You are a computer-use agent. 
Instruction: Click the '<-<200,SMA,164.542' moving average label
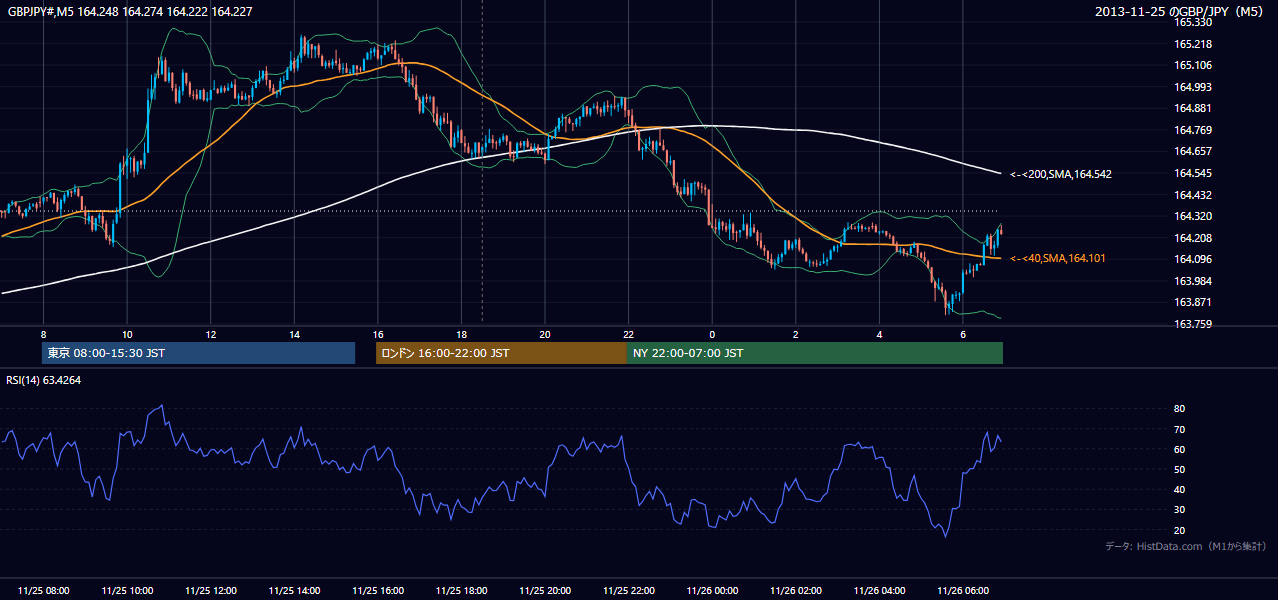[1060, 174]
